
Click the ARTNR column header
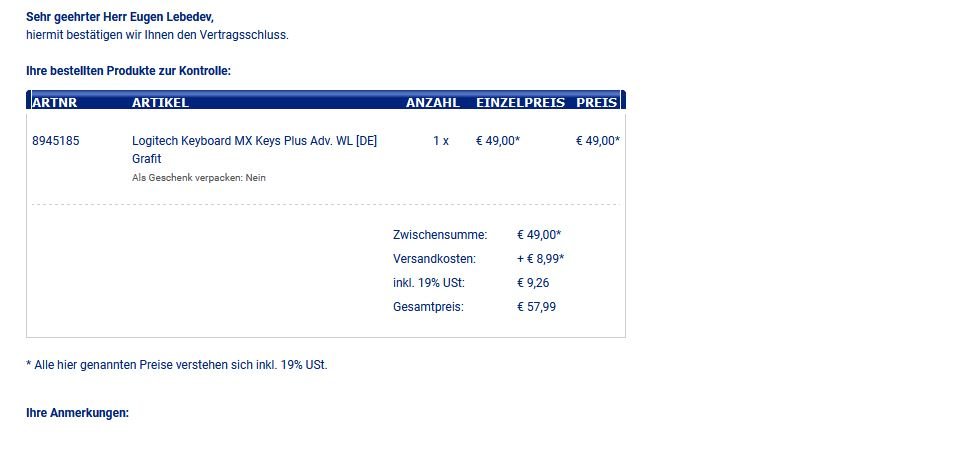(x=54, y=102)
